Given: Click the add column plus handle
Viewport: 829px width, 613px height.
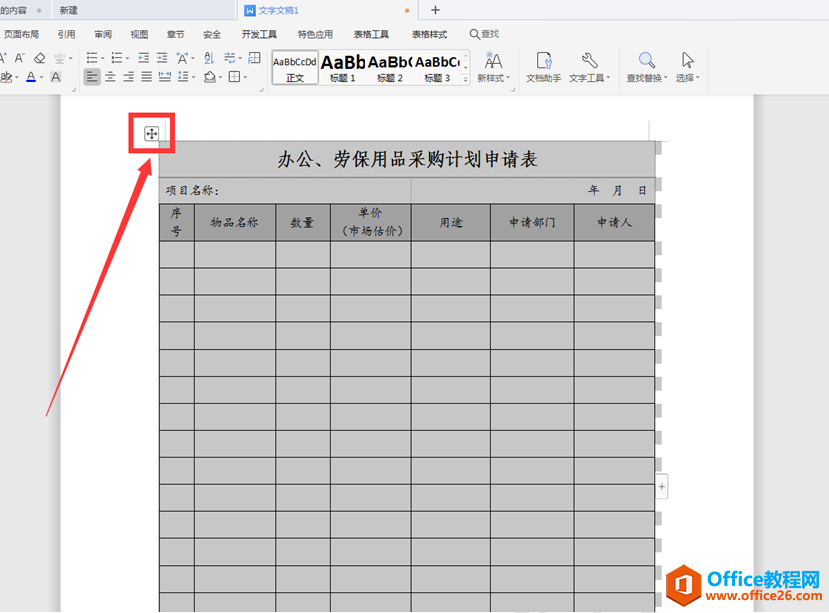Looking at the screenshot, I should (x=661, y=486).
